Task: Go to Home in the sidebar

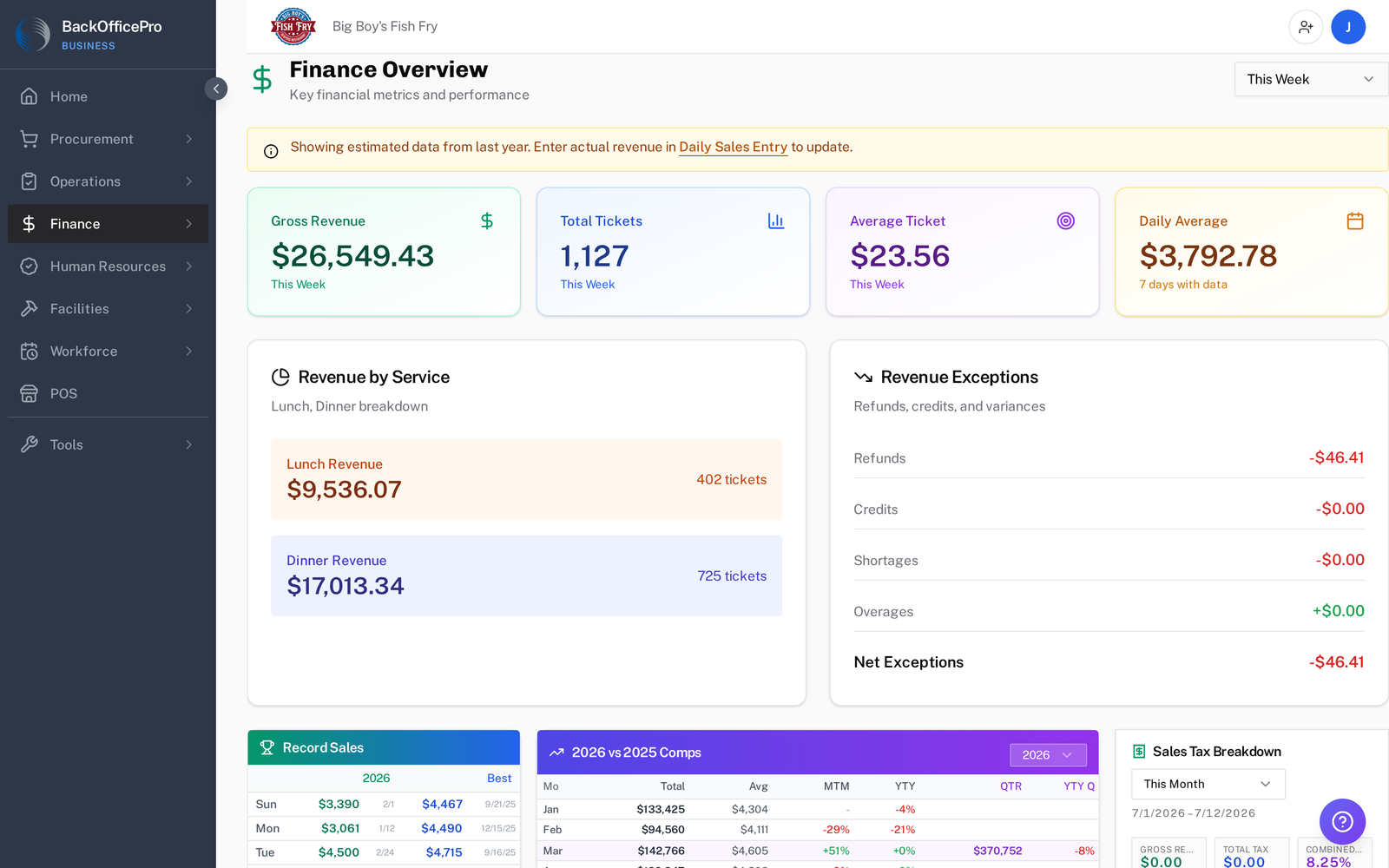Action: (108, 96)
